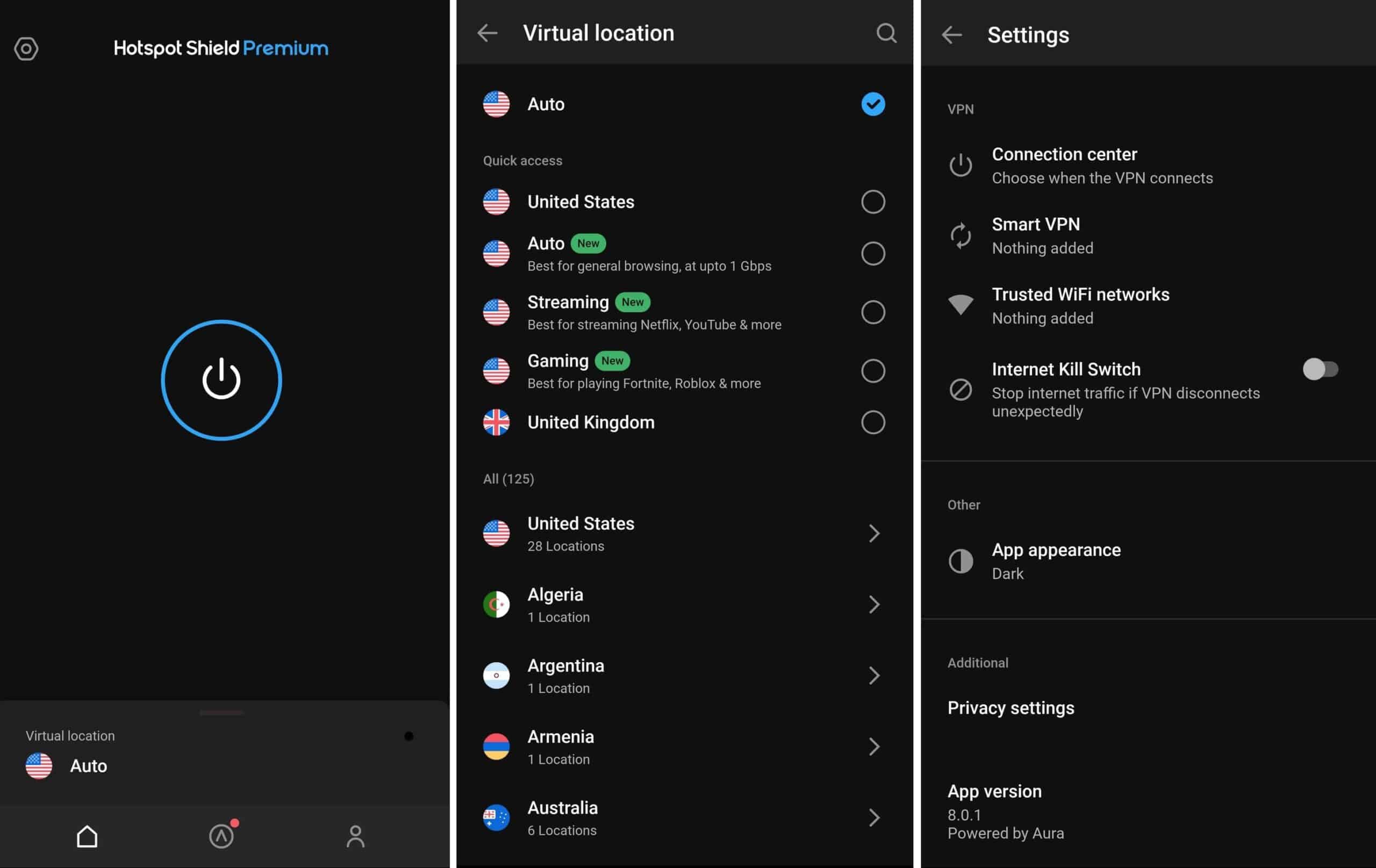Viewport: 1376px width, 868px height.
Task: Tap the US flag in the home Virtual location card
Action: [x=39, y=766]
